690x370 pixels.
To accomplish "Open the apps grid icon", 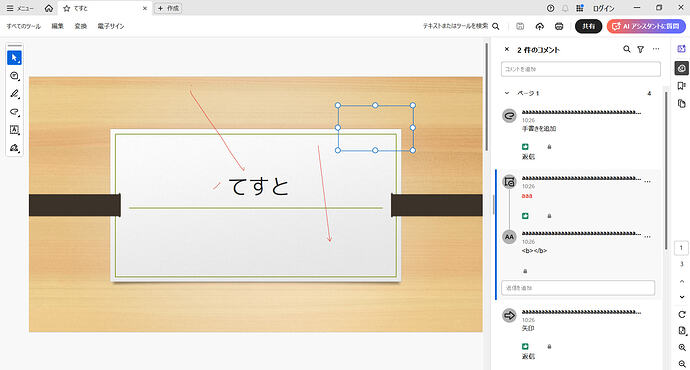I will click(x=580, y=8).
